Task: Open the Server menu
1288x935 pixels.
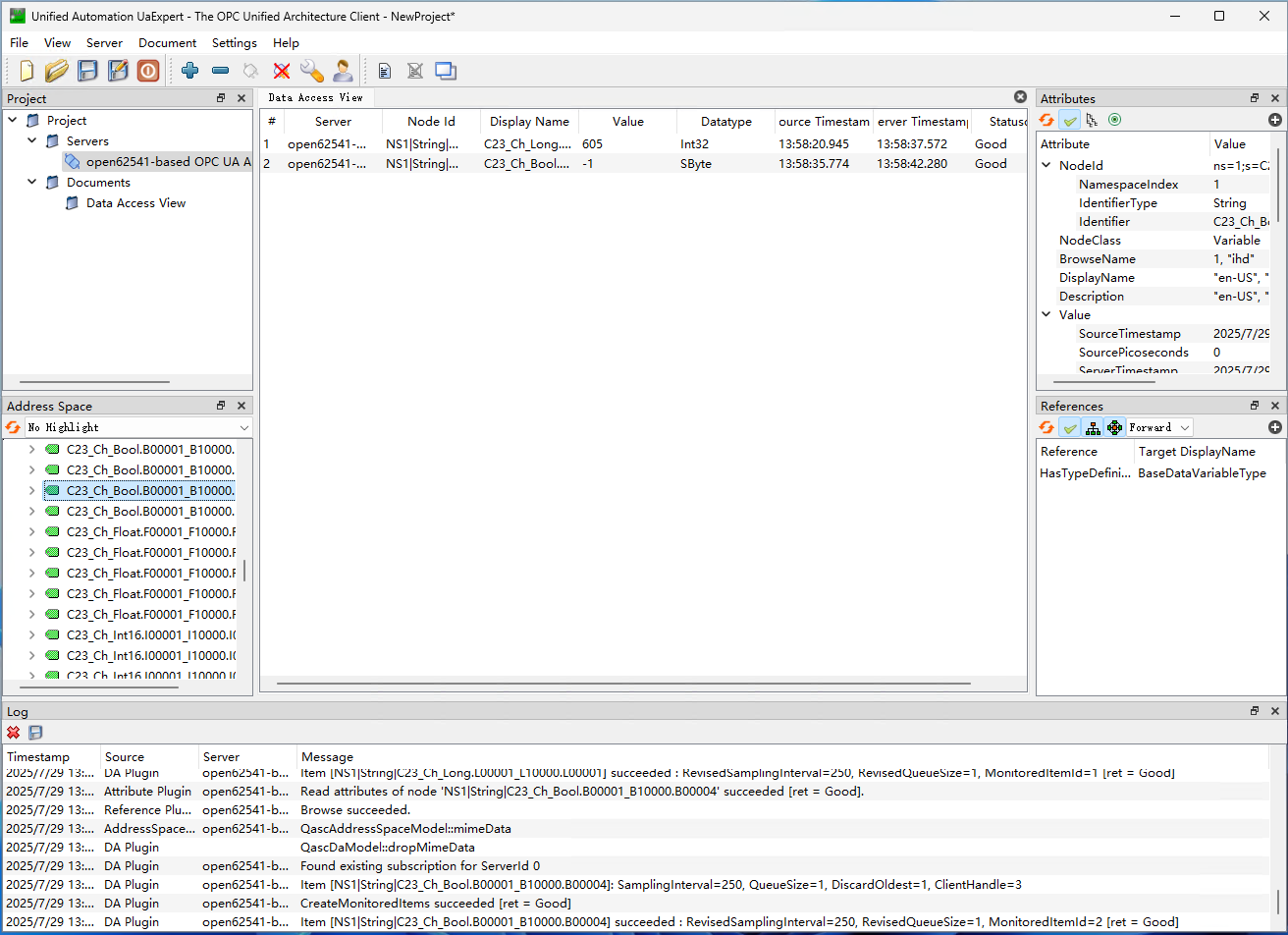Action: (x=104, y=43)
